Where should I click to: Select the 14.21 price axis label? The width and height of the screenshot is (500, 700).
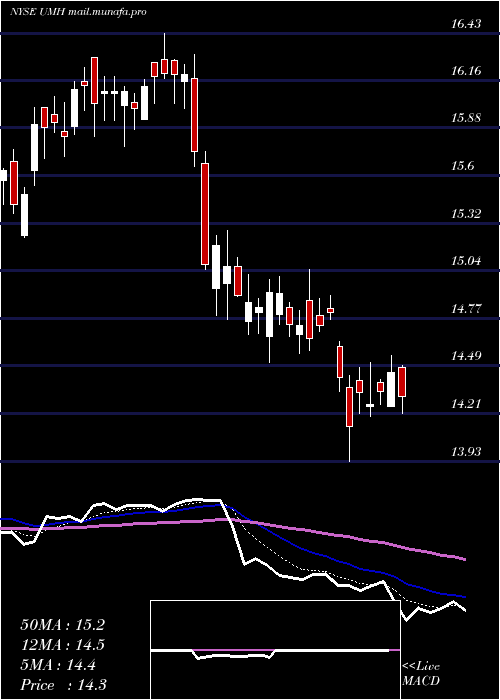[x=466, y=404]
